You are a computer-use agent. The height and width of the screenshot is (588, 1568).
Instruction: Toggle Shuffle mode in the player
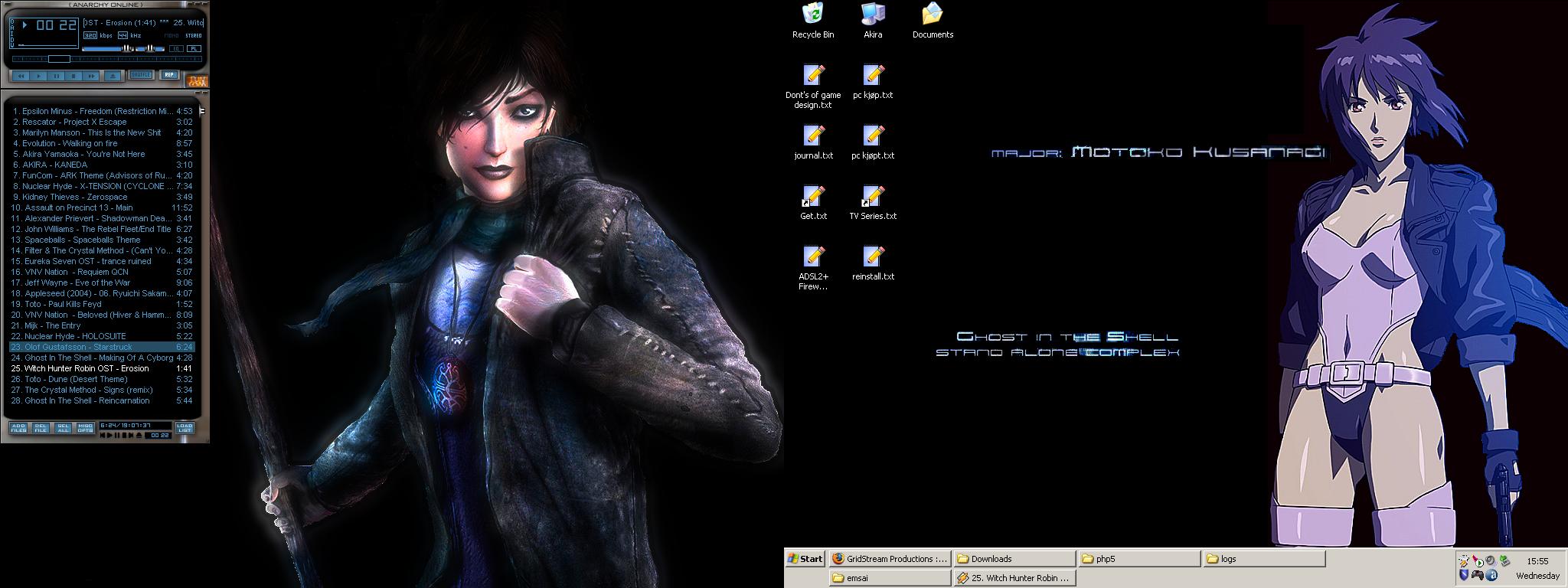click(141, 75)
